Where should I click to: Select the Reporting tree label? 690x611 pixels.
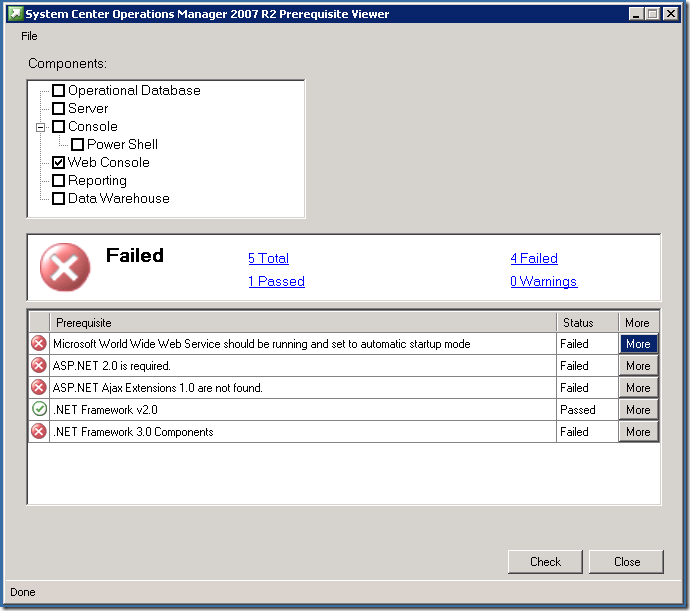97,180
